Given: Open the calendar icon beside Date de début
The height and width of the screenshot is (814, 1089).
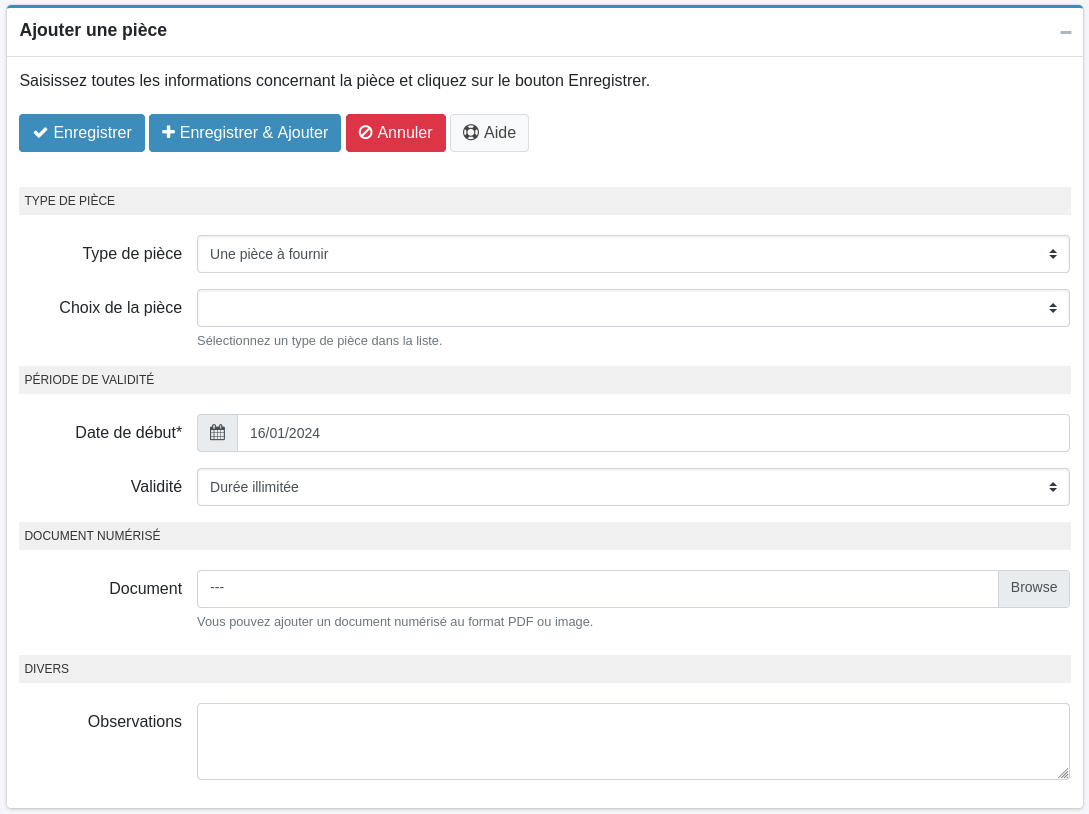Looking at the screenshot, I should click(217, 433).
